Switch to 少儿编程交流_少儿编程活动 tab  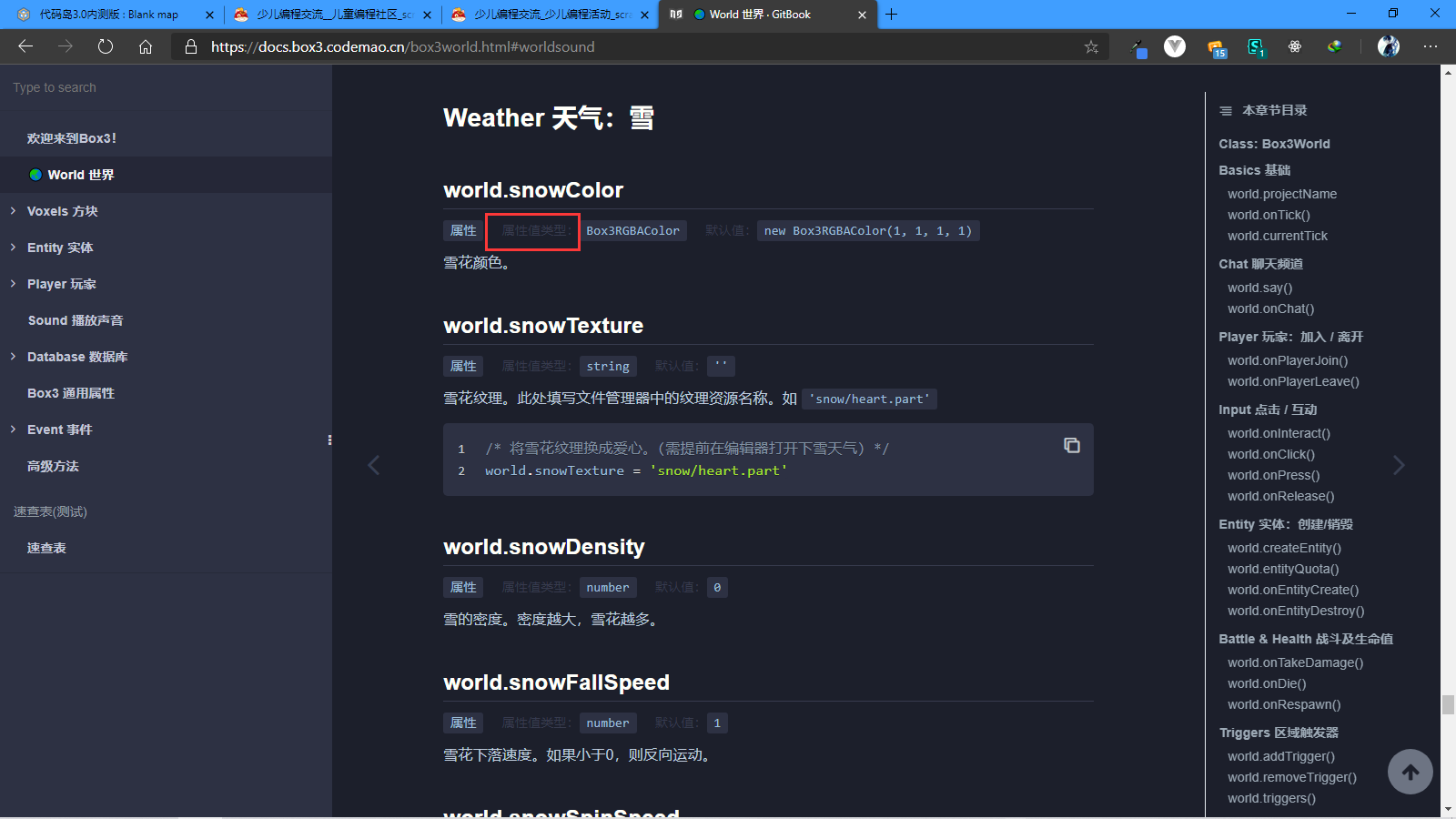[551, 15]
